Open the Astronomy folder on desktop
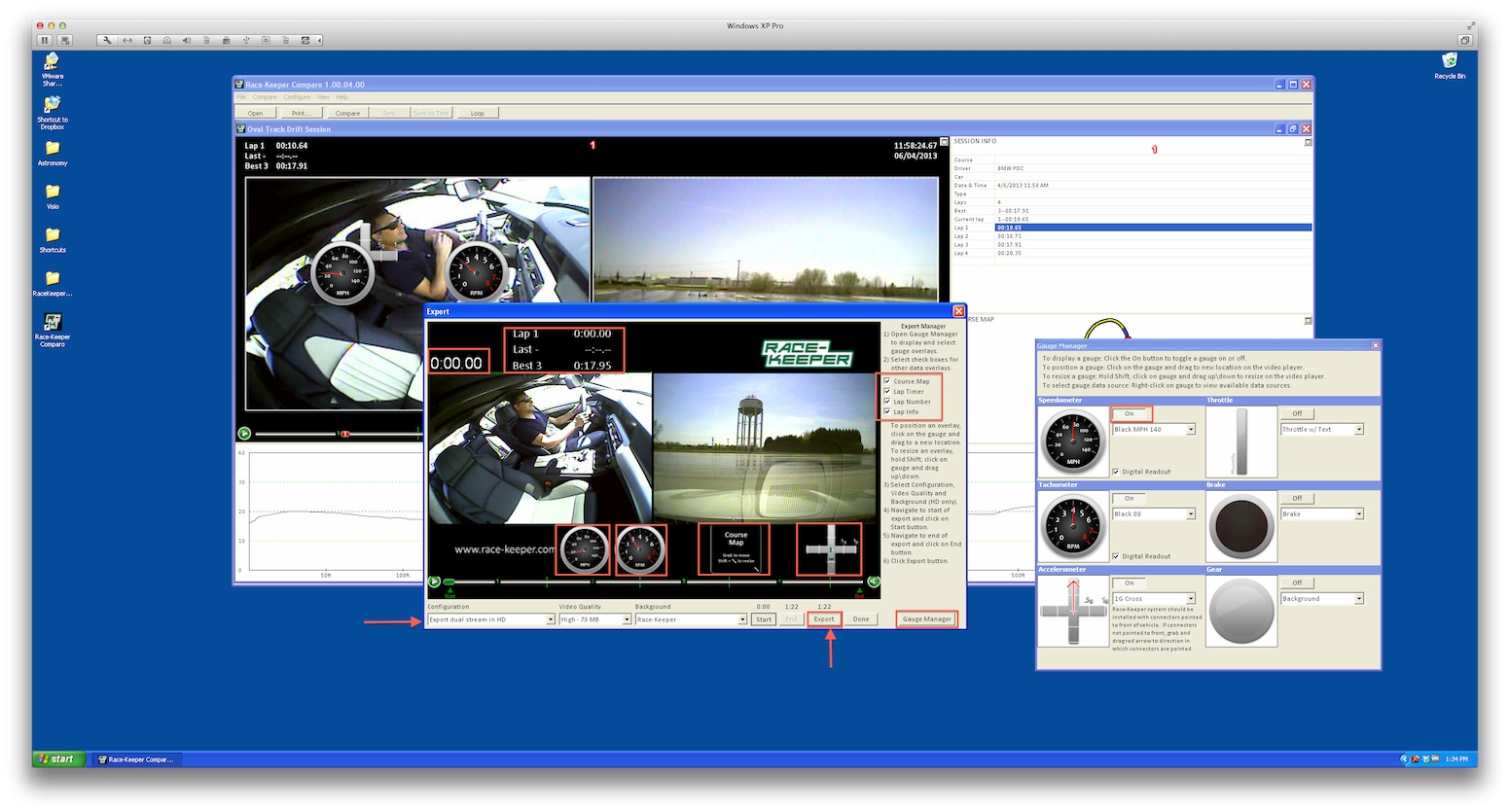Viewport: 1509px width, 812px height. click(53, 154)
